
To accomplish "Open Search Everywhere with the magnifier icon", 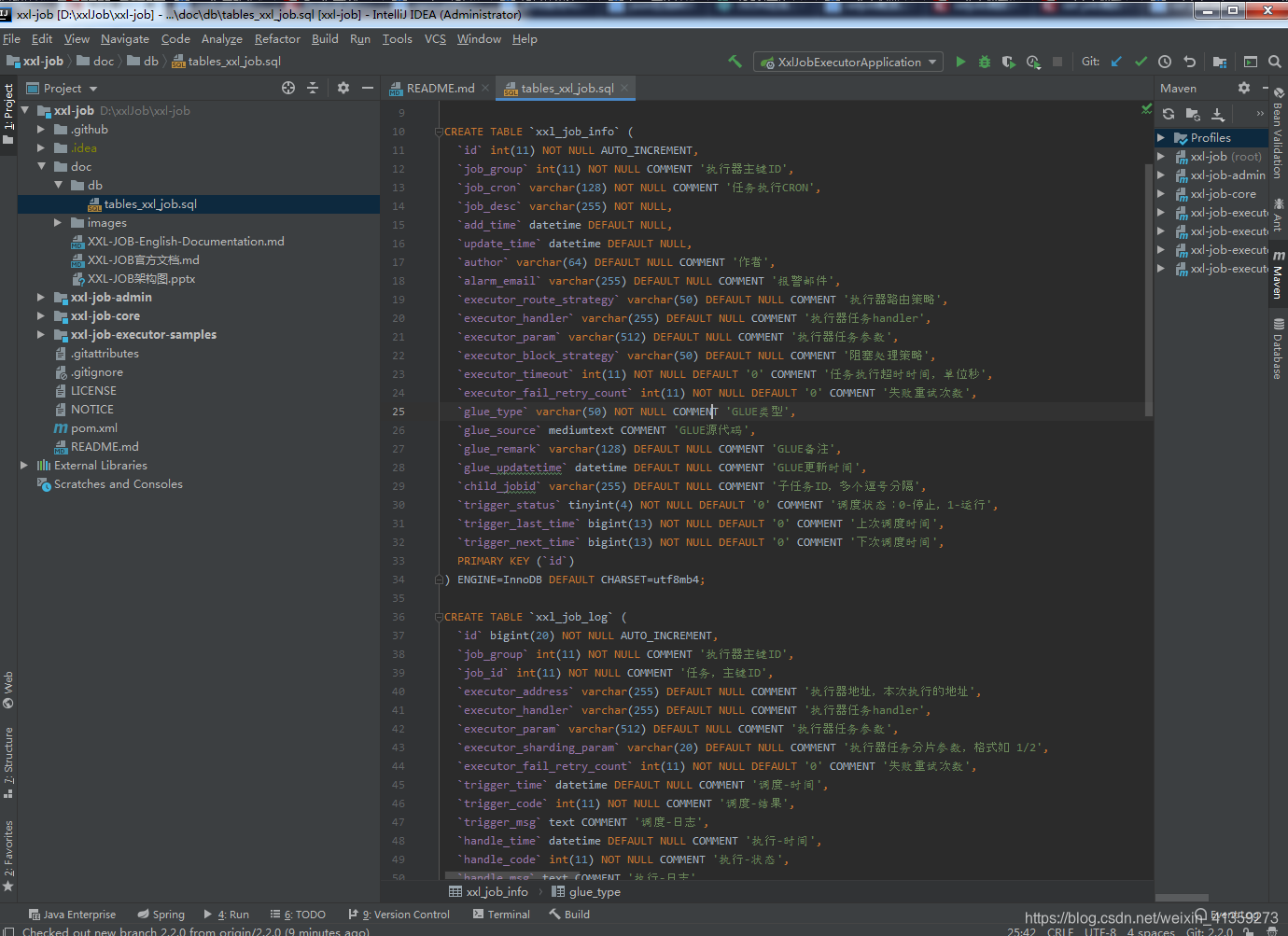I will coord(1274,62).
